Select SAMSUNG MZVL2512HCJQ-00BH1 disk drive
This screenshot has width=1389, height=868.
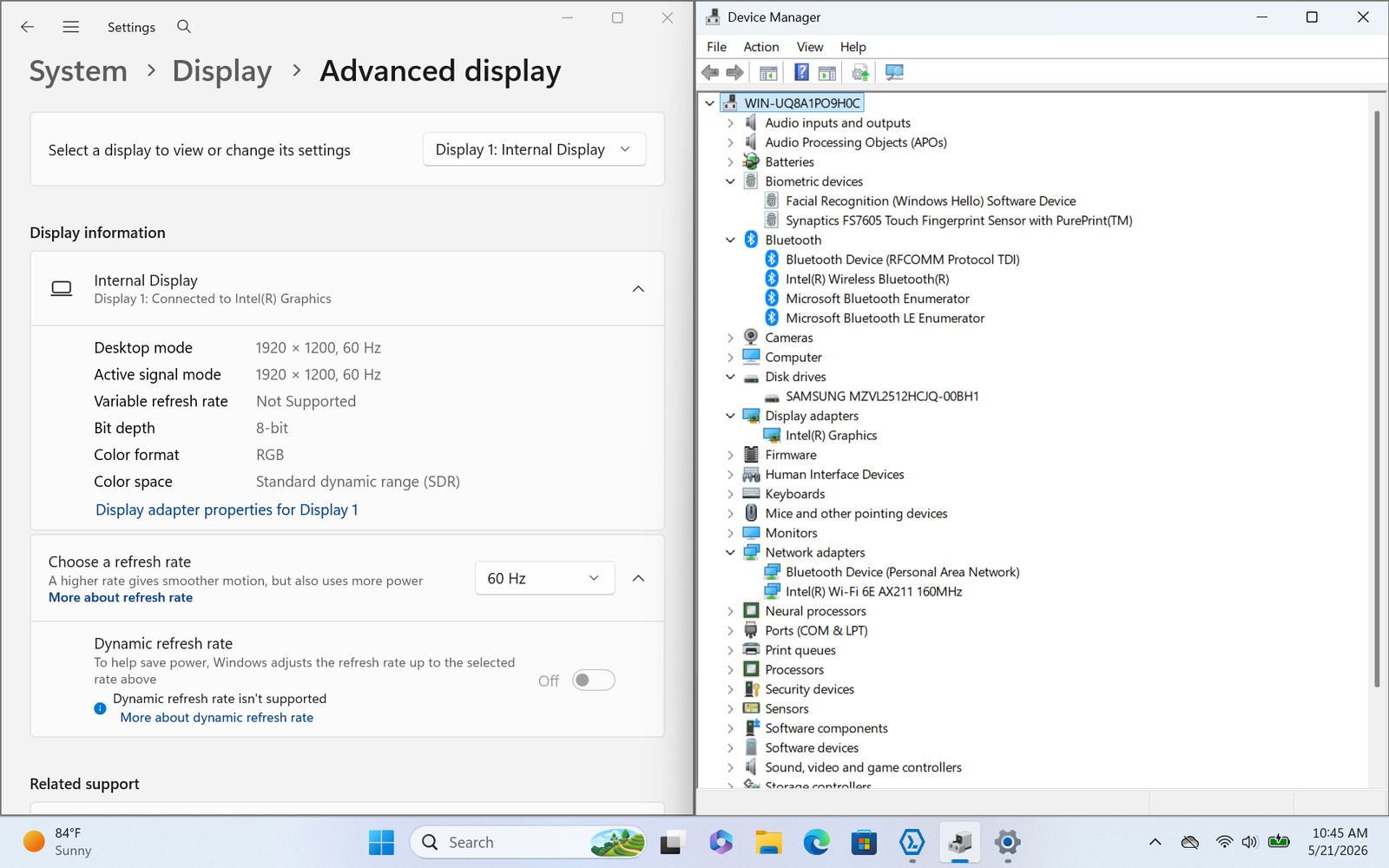[882, 397]
